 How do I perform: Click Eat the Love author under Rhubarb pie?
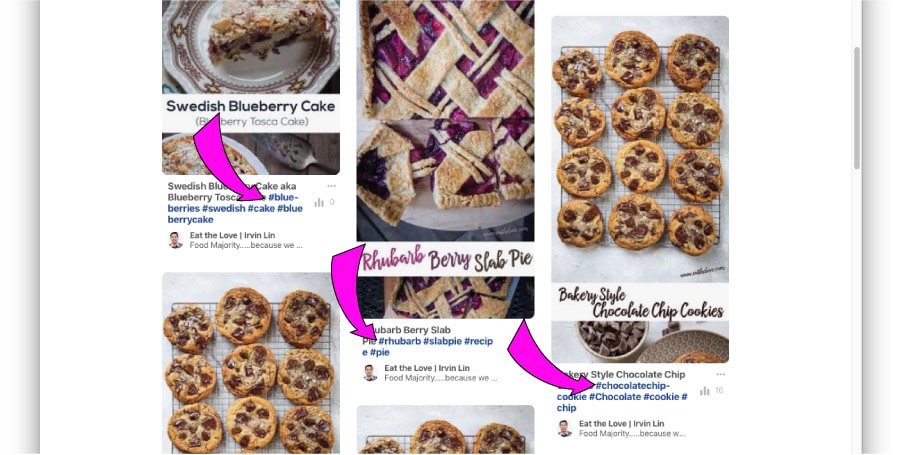pyautogui.click(x=427, y=368)
